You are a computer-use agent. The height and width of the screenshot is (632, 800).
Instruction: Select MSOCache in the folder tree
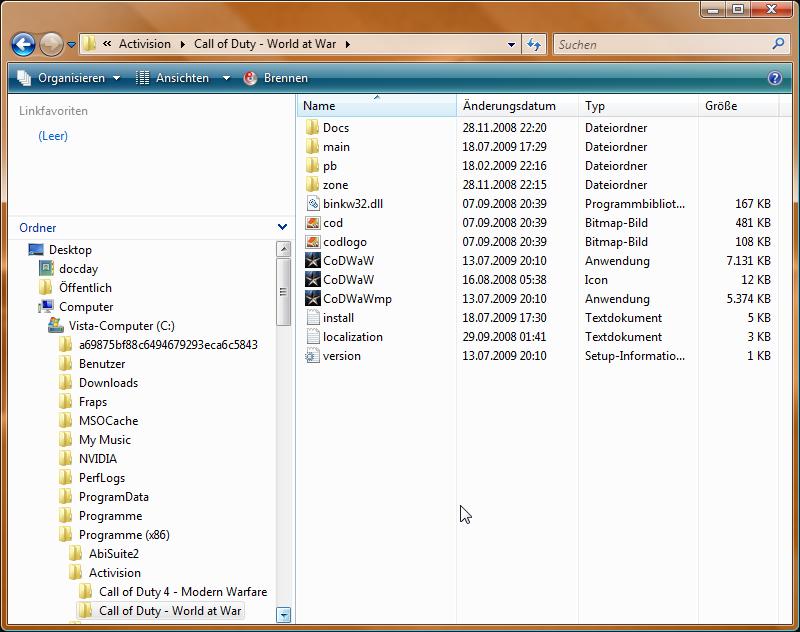(108, 421)
